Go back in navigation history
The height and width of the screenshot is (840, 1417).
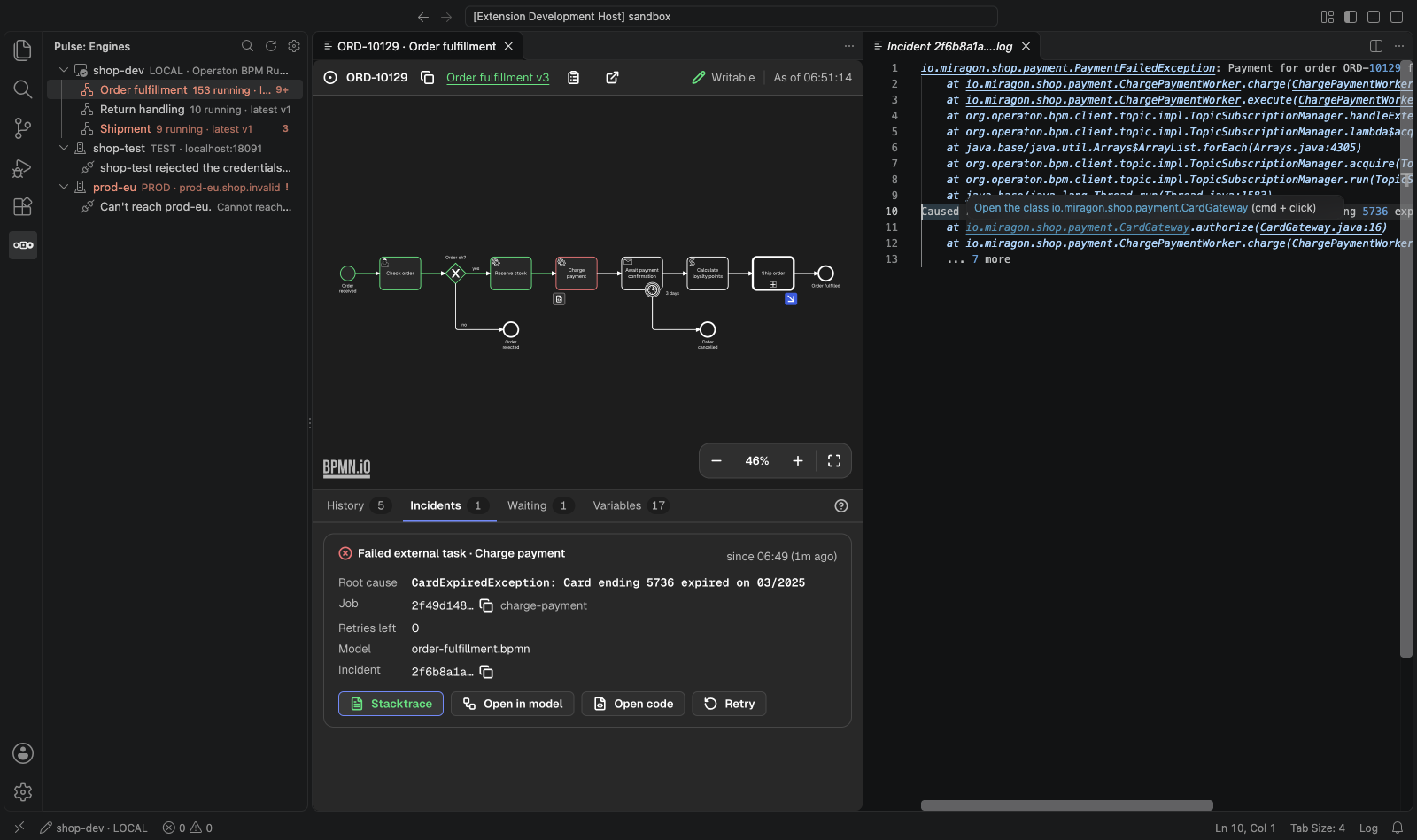pyautogui.click(x=423, y=17)
